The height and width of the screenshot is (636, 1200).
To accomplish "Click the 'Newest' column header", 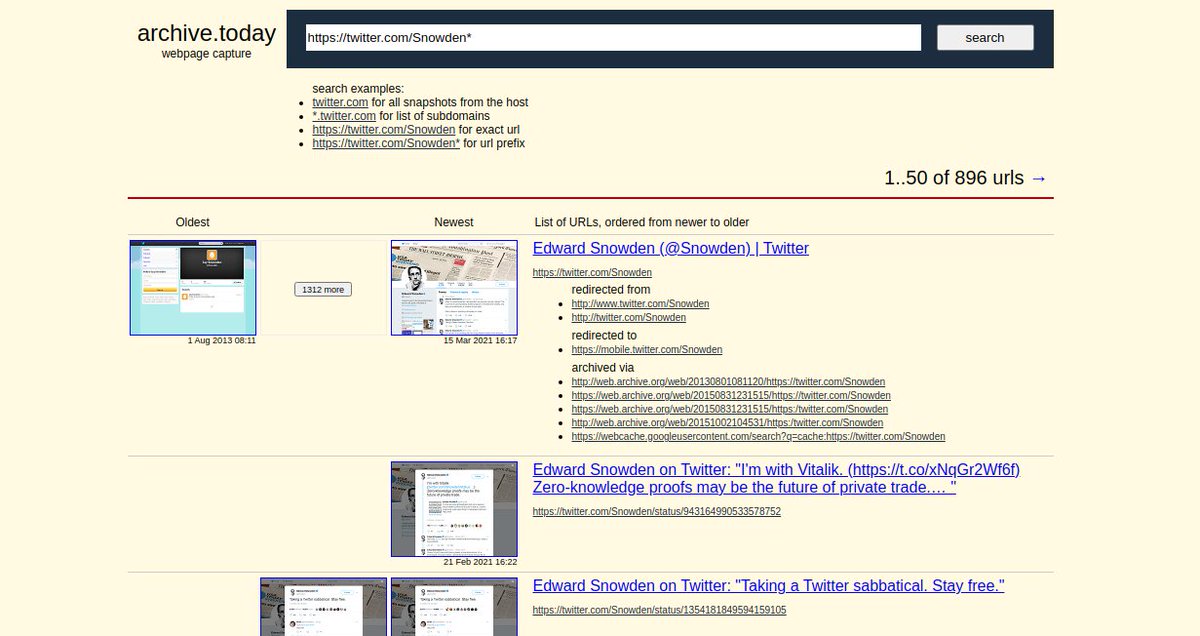I will (x=454, y=222).
